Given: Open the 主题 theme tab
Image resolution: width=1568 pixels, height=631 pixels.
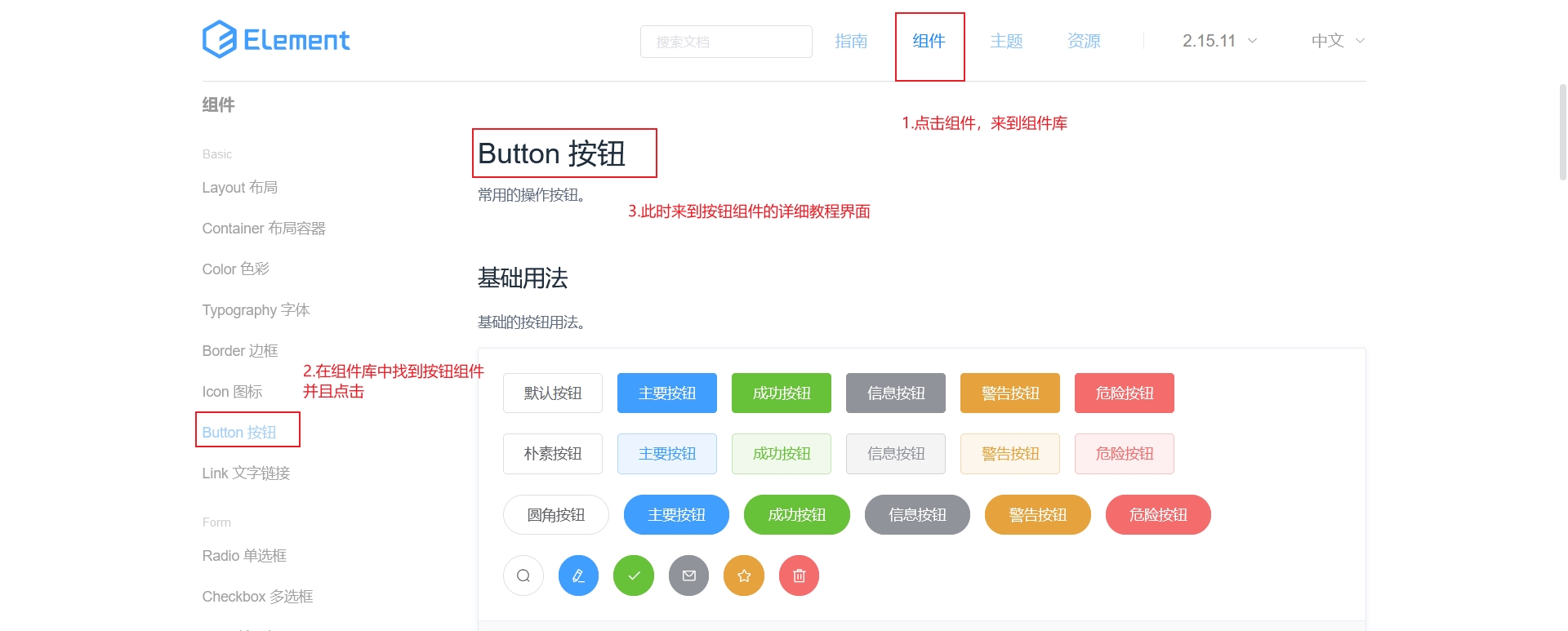Looking at the screenshot, I should click(1006, 41).
